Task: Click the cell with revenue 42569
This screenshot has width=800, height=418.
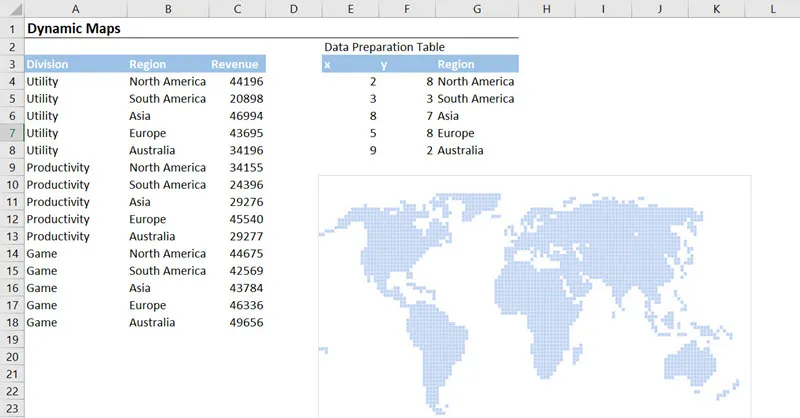Action: point(246,271)
